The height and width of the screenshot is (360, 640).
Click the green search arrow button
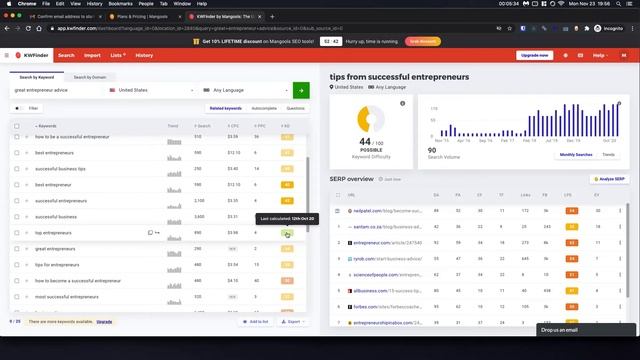click(x=301, y=90)
